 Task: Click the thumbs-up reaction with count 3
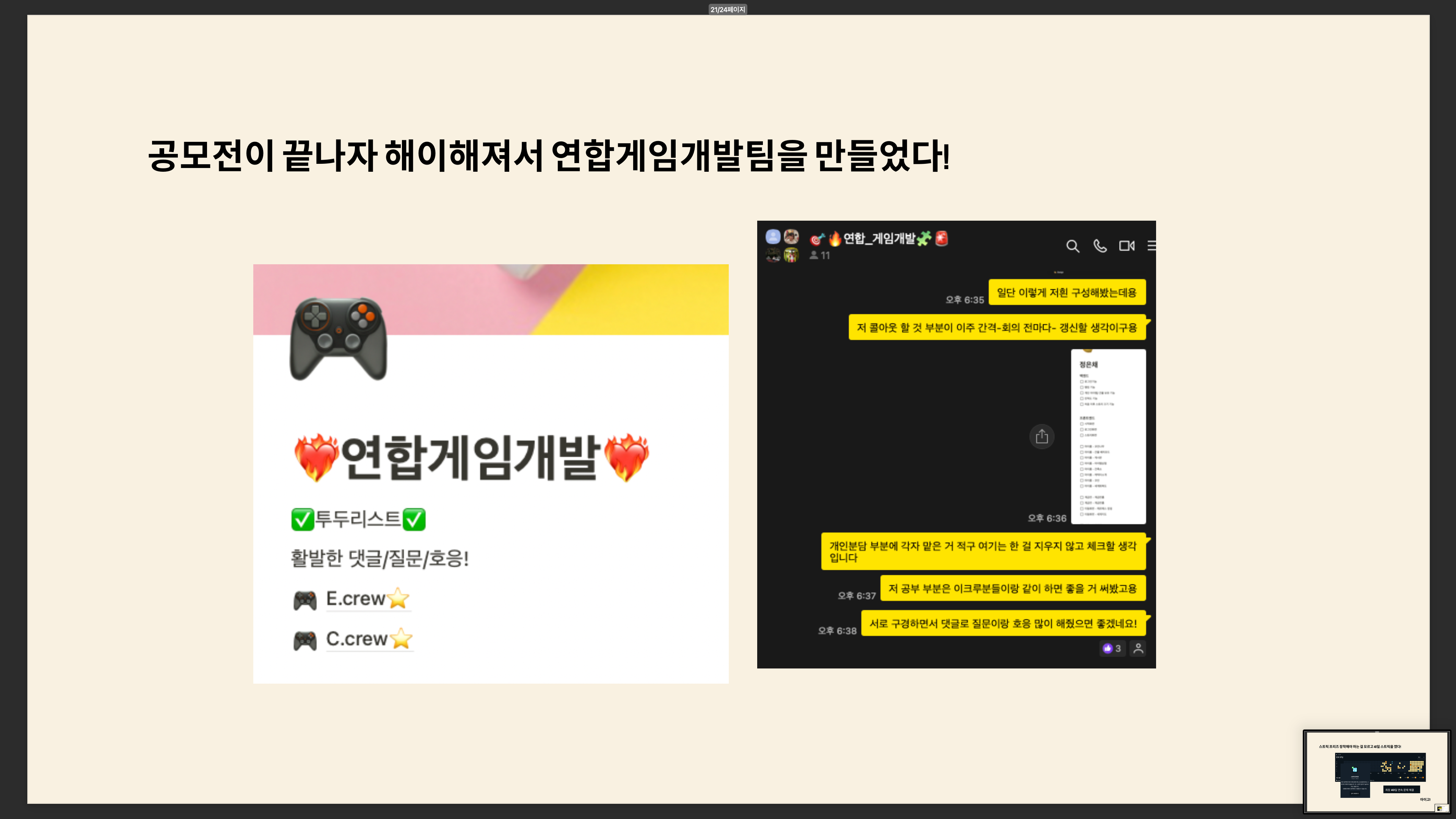(x=1111, y=648)
